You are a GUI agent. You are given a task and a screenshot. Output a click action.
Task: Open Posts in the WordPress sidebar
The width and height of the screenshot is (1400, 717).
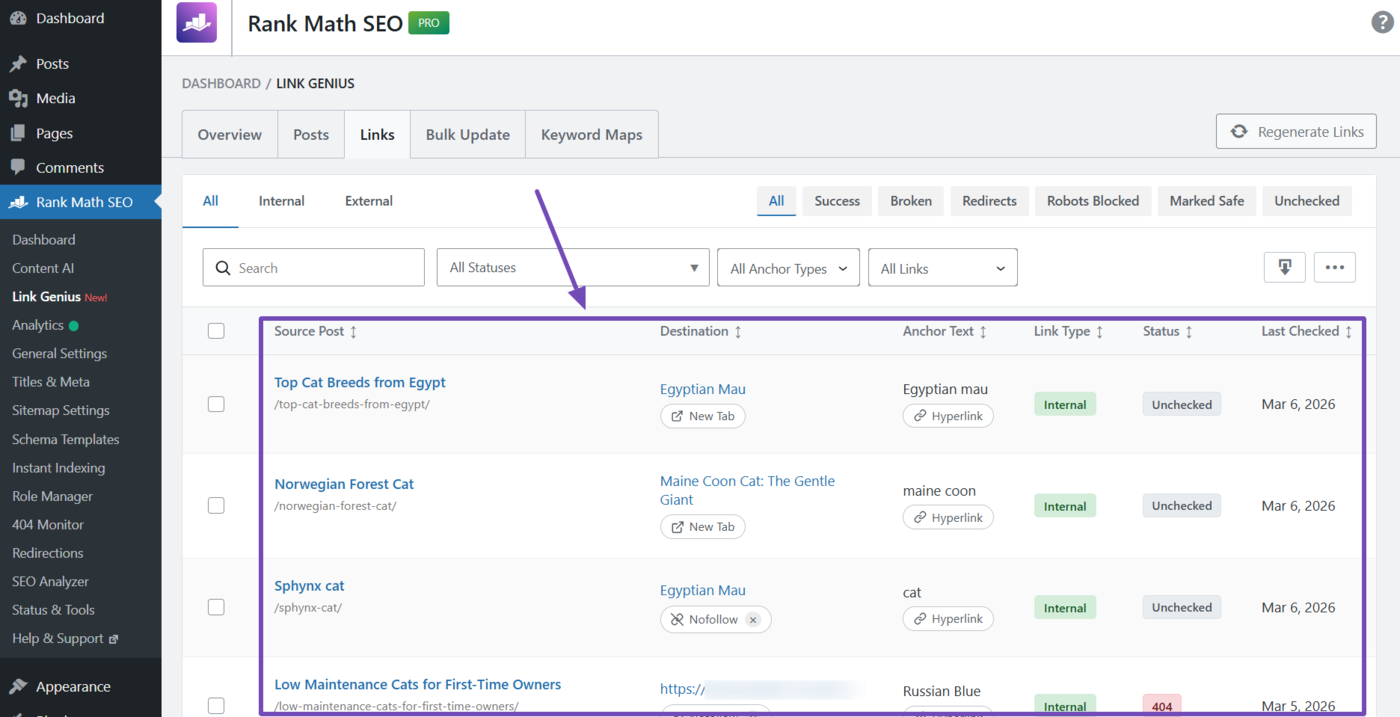(x=52, y=63)
